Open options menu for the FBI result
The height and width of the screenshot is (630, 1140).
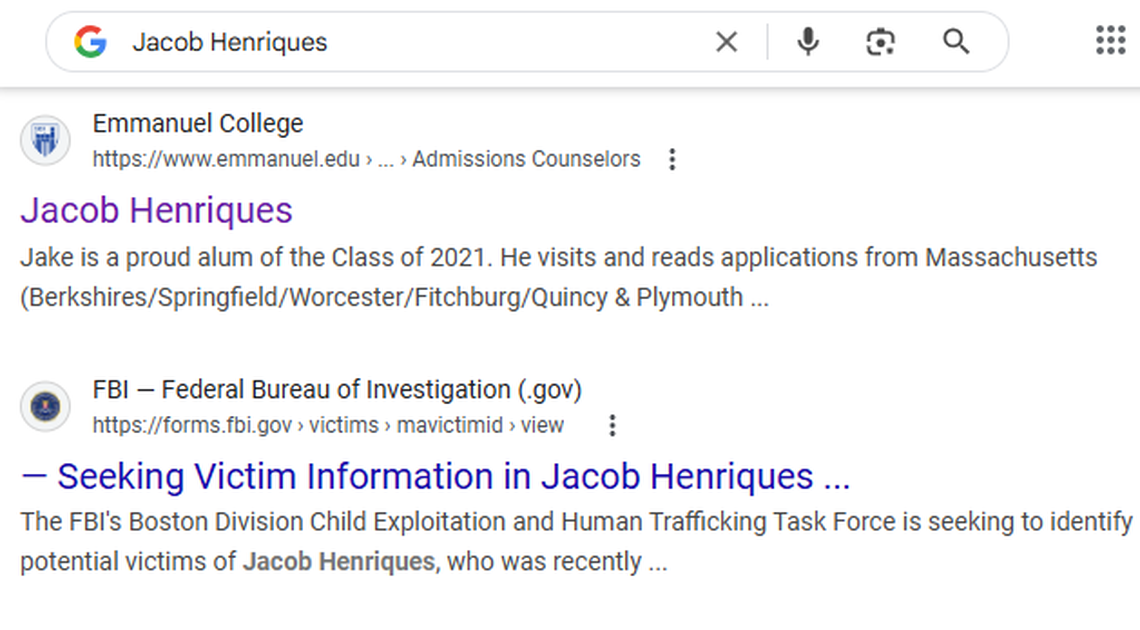click(x=611, y=424)
